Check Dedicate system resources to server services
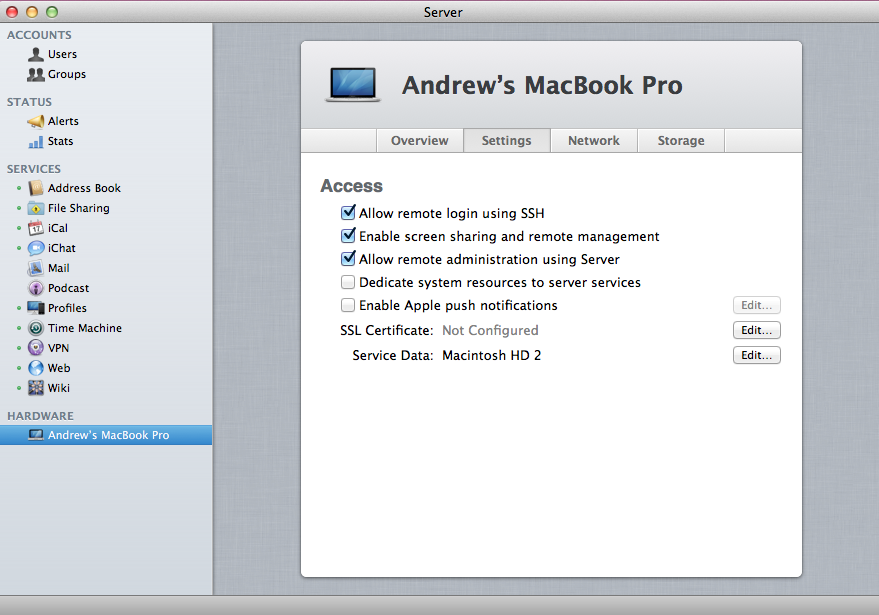This screenshot has width=879, height=615. [348, 282]
